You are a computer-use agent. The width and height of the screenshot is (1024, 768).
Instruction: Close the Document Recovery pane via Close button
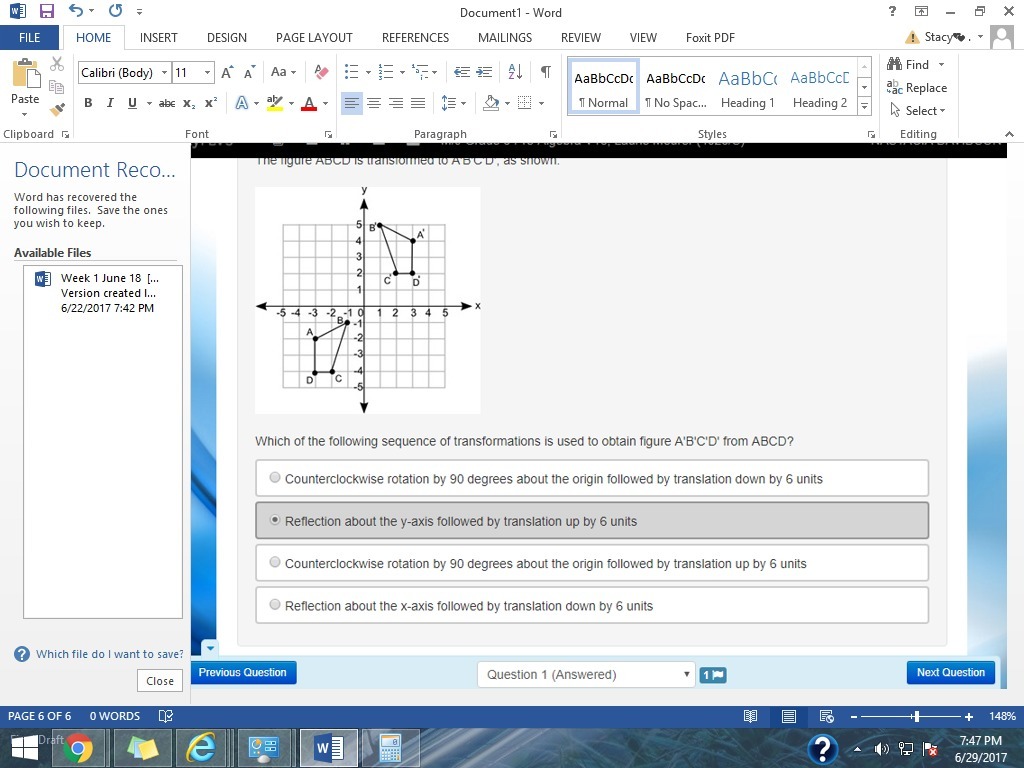click(160, 681)
